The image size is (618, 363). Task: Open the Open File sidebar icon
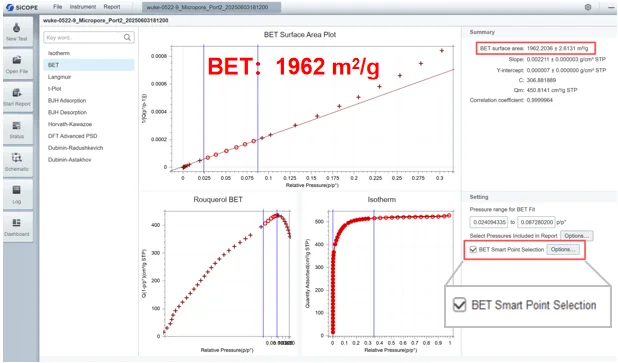[x=17, y=60]
